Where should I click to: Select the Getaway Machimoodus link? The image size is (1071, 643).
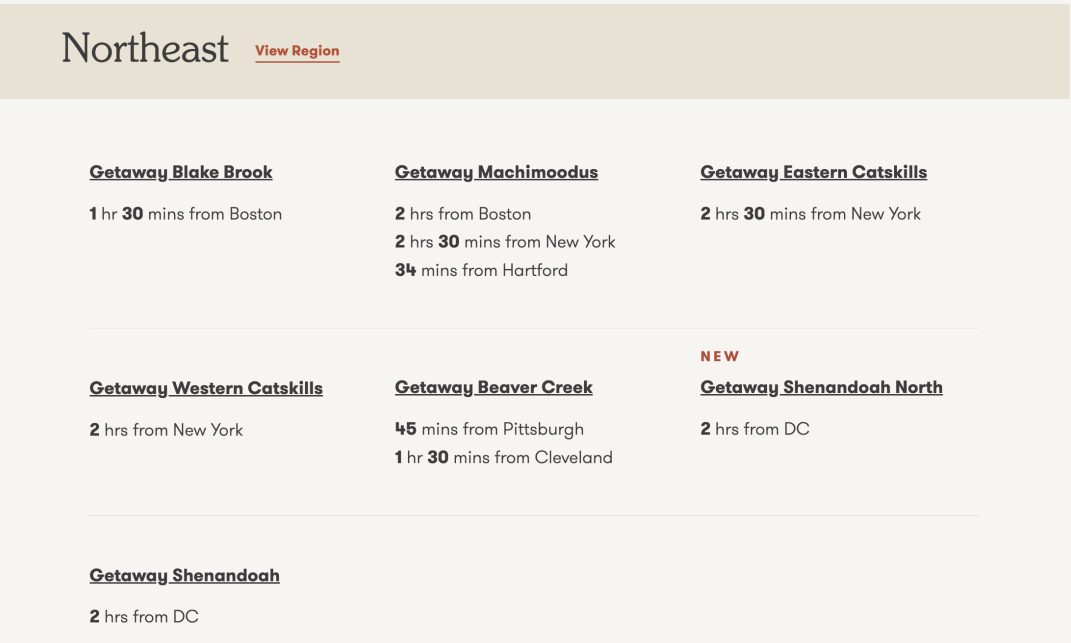(497, 172)
